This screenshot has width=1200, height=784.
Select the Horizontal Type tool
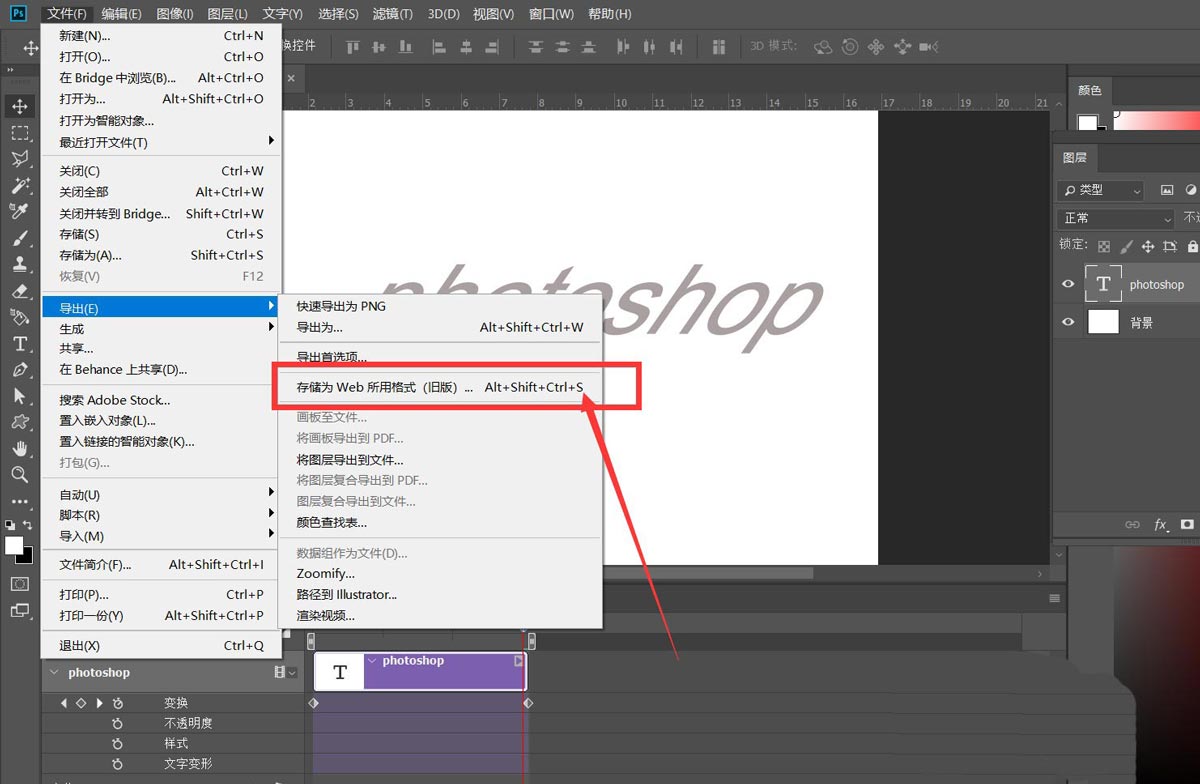point(20,343)
